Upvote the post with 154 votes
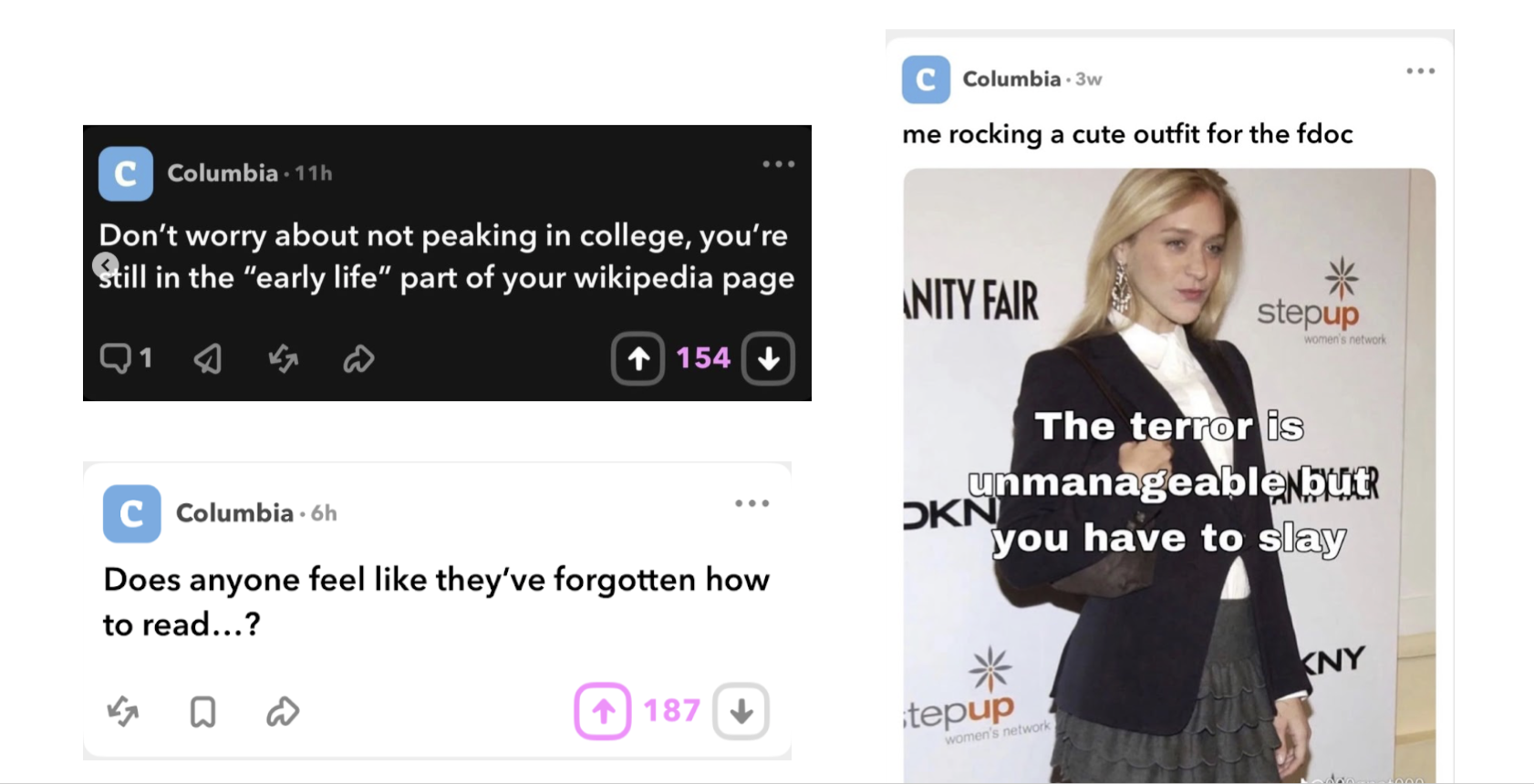Screen dimensions: 1534x784 [x=637, y=358]
